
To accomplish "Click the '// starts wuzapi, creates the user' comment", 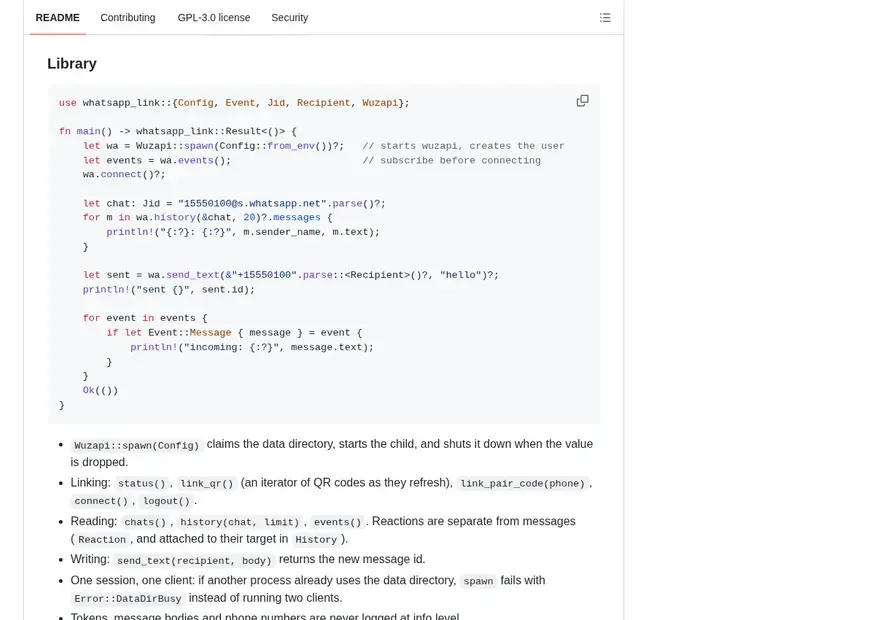I will pyautogui.click(x=463, y=146).
